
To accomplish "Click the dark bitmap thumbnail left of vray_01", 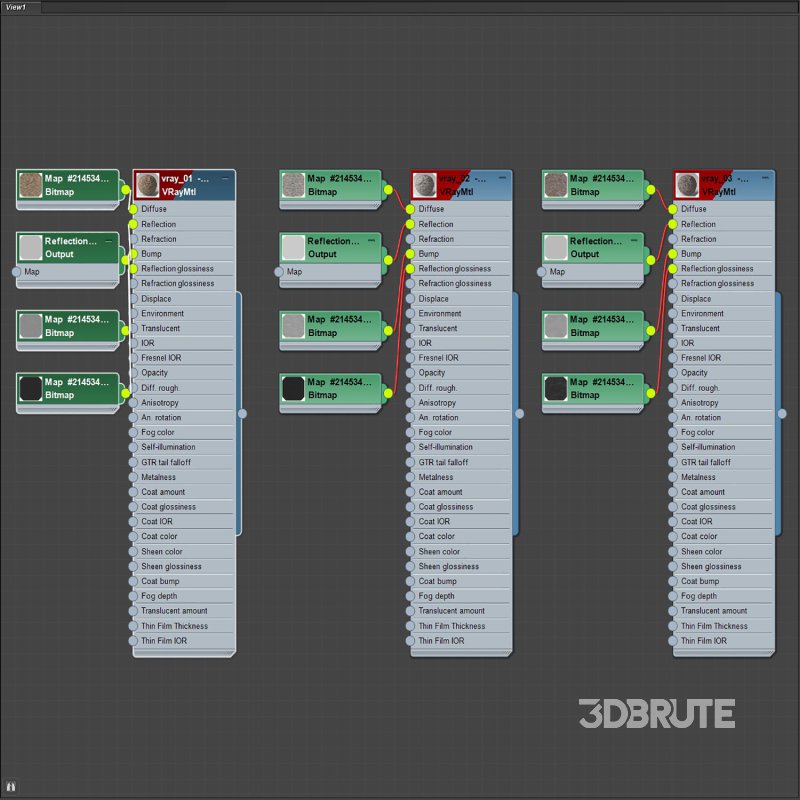I will 30,388.
